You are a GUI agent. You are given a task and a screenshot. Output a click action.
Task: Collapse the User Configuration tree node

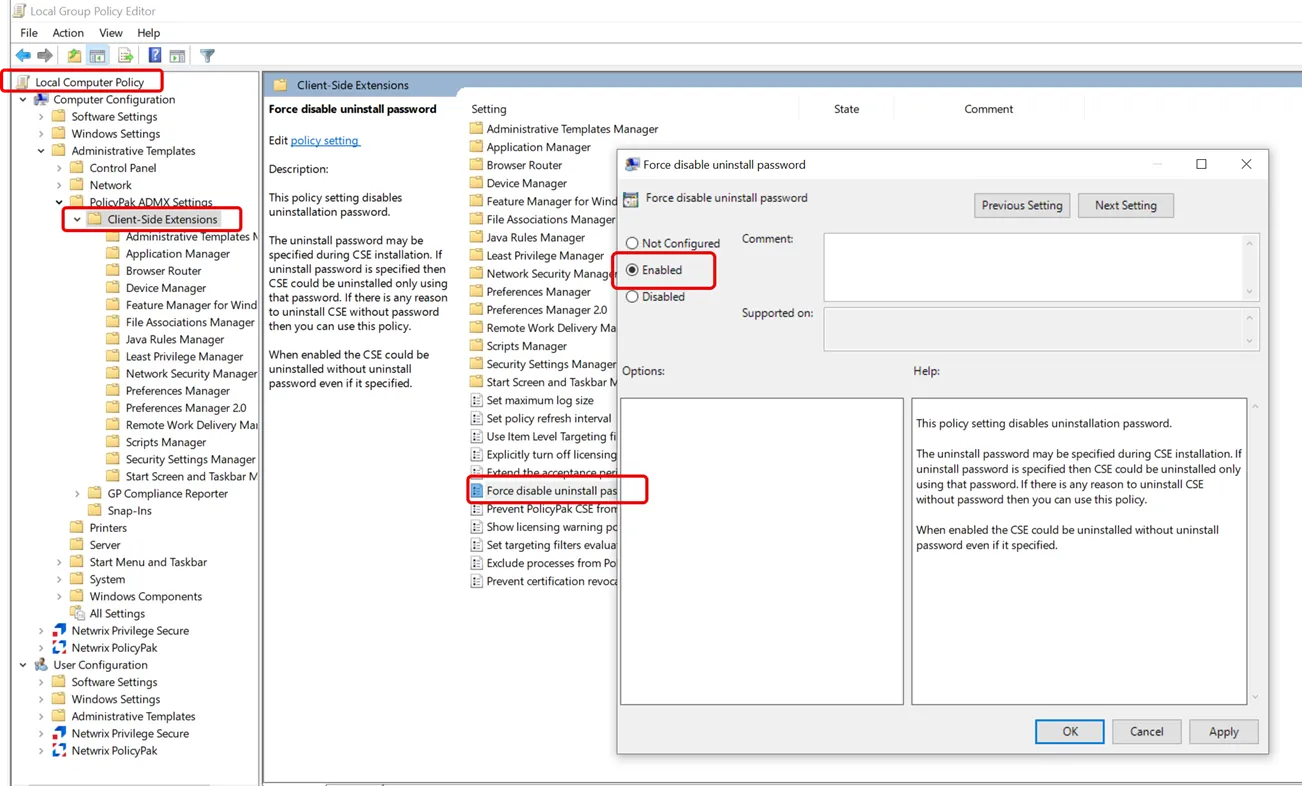click(x=23, y=665)
